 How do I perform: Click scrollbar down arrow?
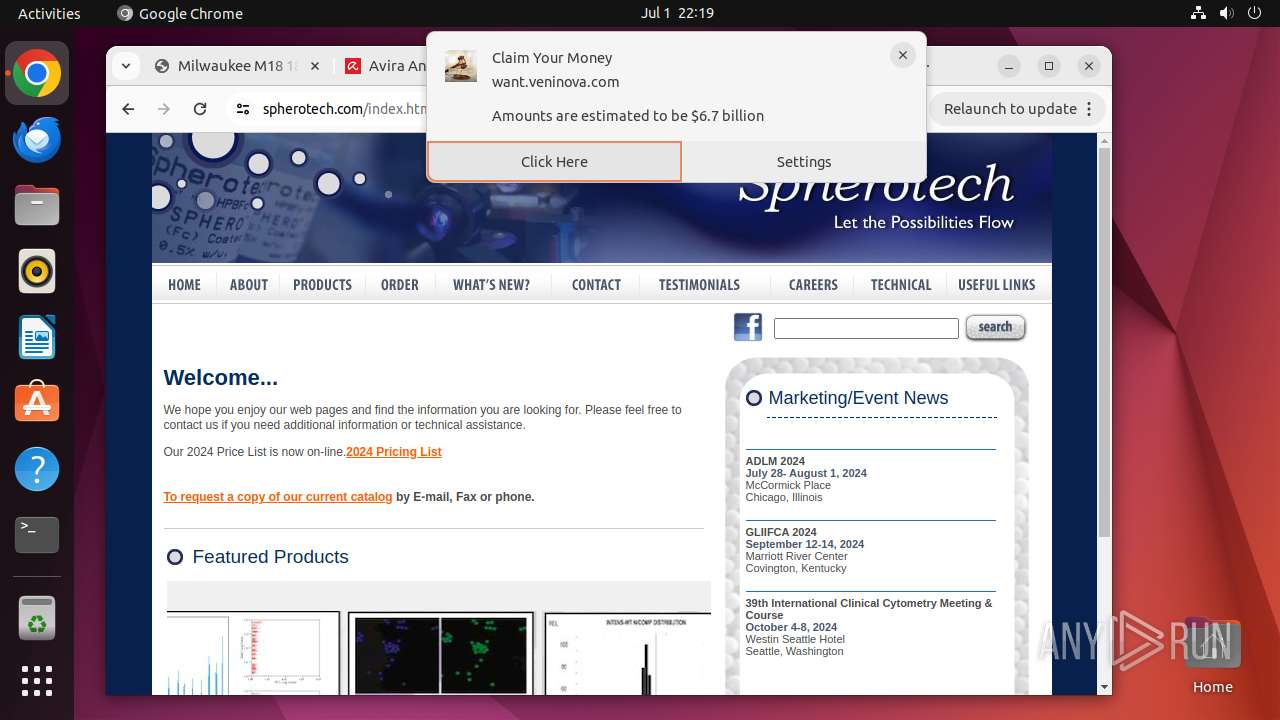pyautogui.click(x=1104, y=687)
